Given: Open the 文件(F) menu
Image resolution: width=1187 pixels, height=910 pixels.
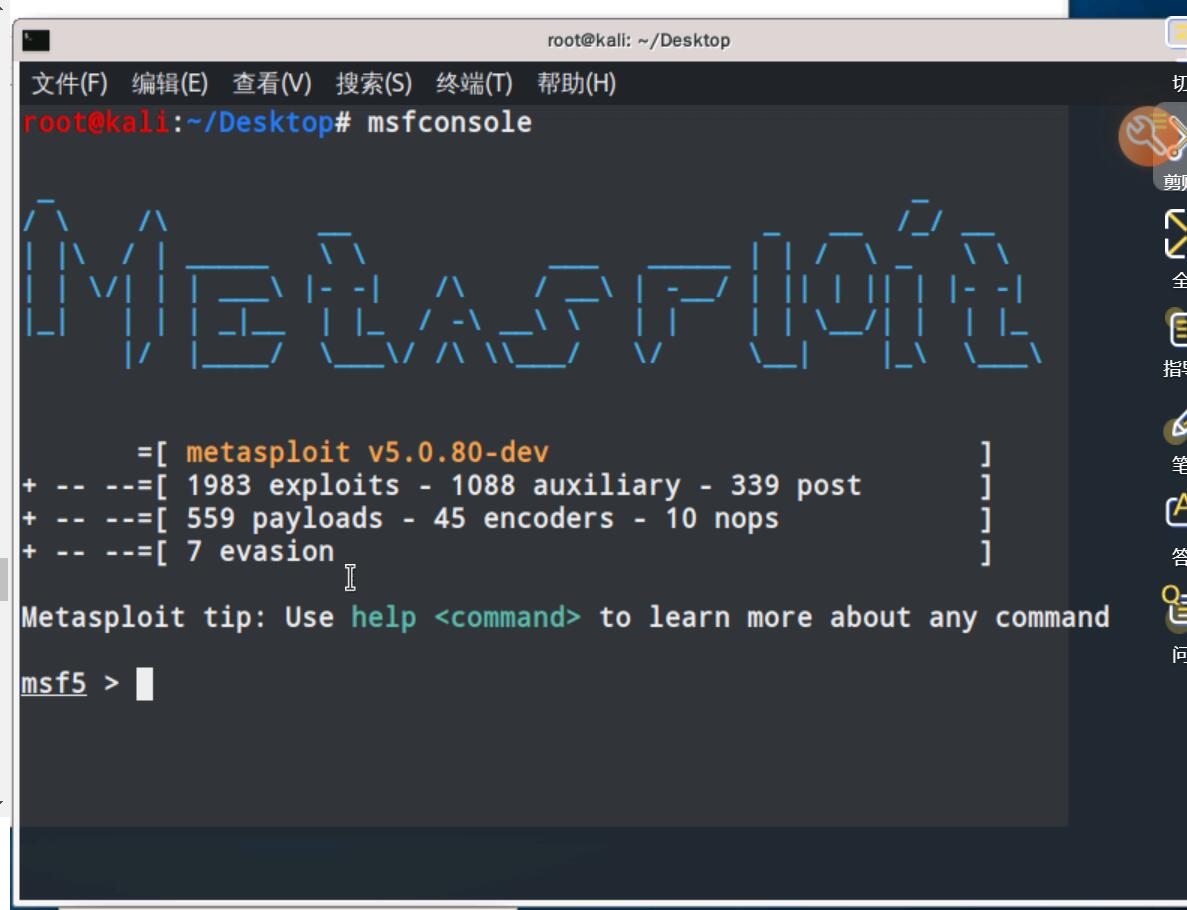Looking at the screenshot, I should 70,83.
